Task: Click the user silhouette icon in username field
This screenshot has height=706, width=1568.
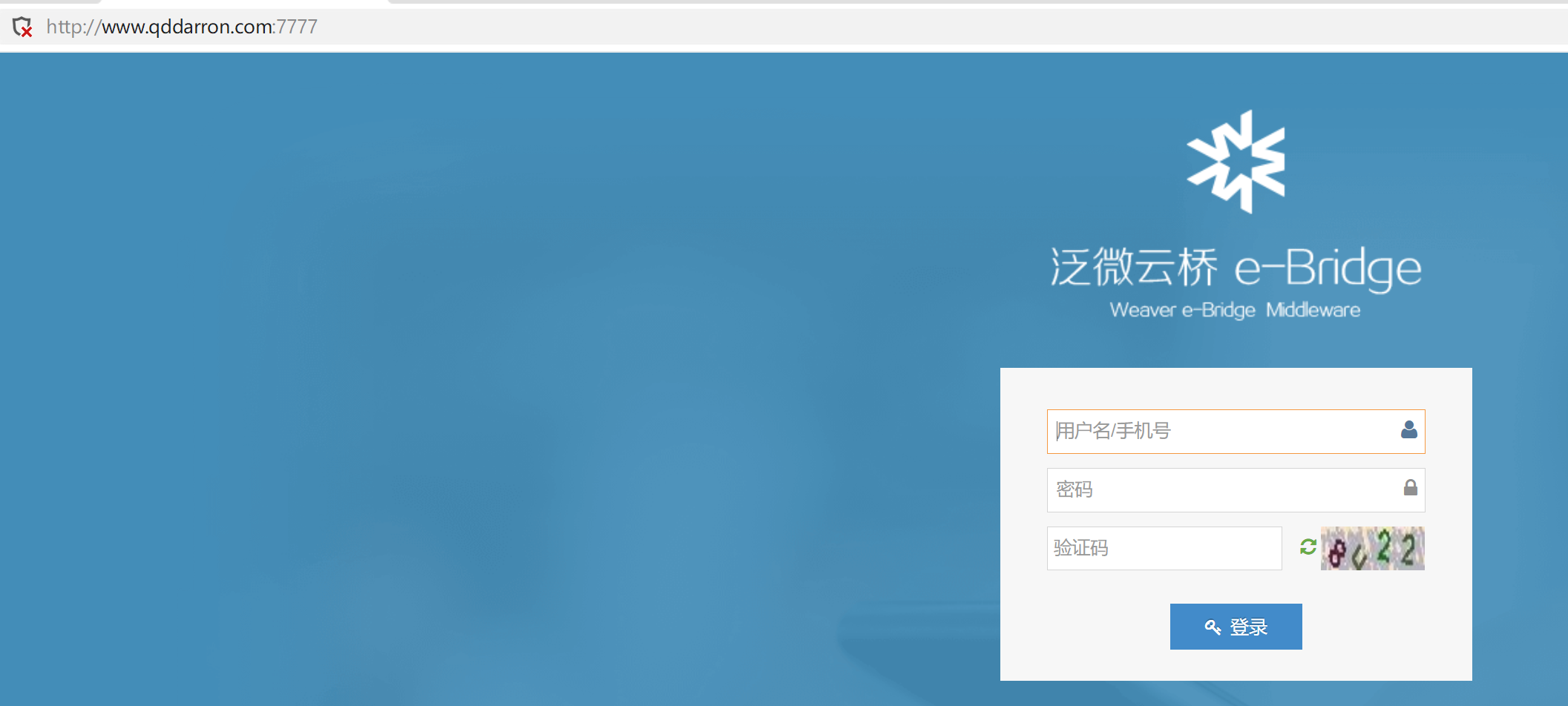Action: pyautogui.click(x=1409, y=429)
